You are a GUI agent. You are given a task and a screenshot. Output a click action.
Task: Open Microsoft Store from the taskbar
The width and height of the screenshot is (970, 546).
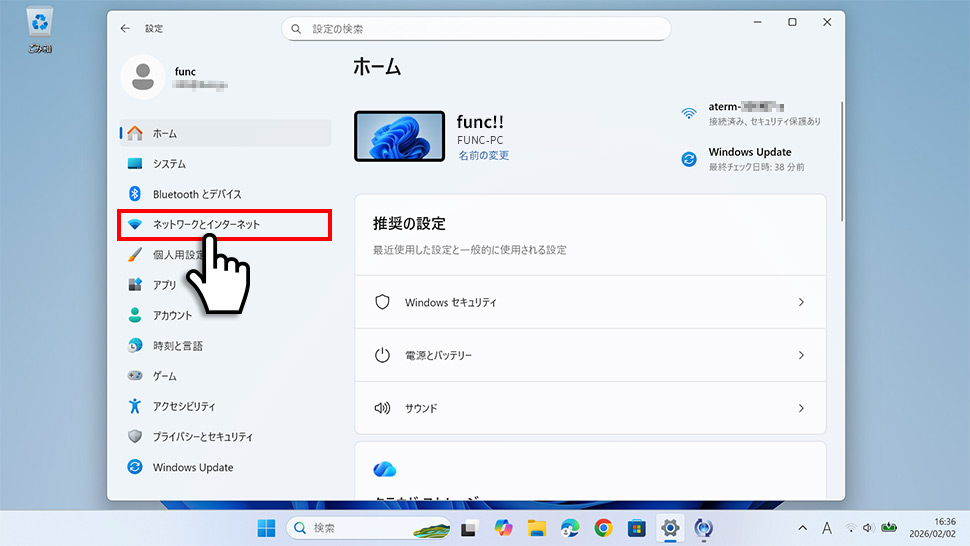pos(637,528)
